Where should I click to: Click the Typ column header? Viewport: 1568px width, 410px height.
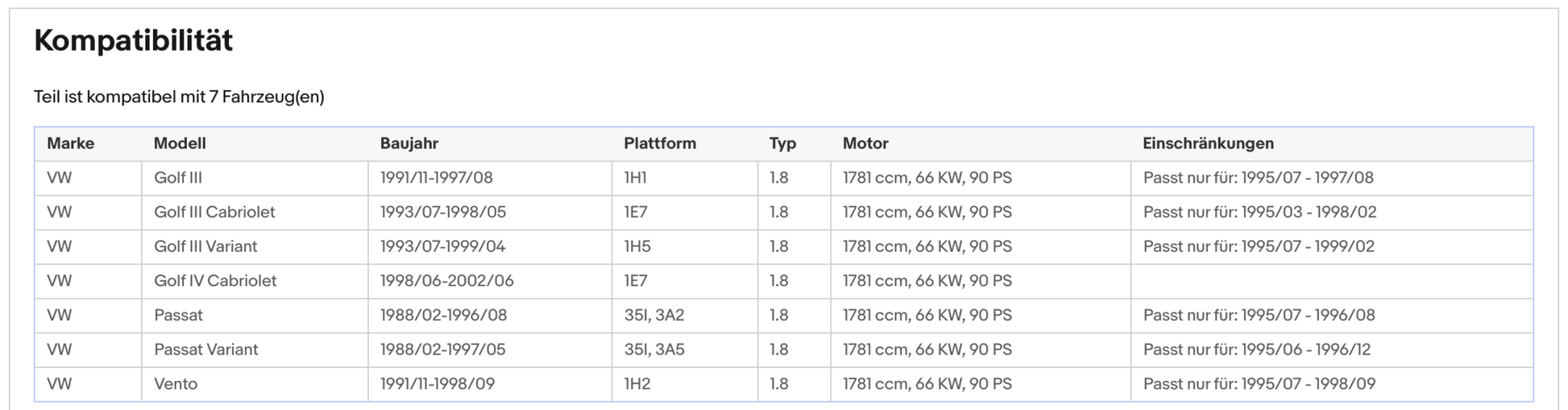782,143
